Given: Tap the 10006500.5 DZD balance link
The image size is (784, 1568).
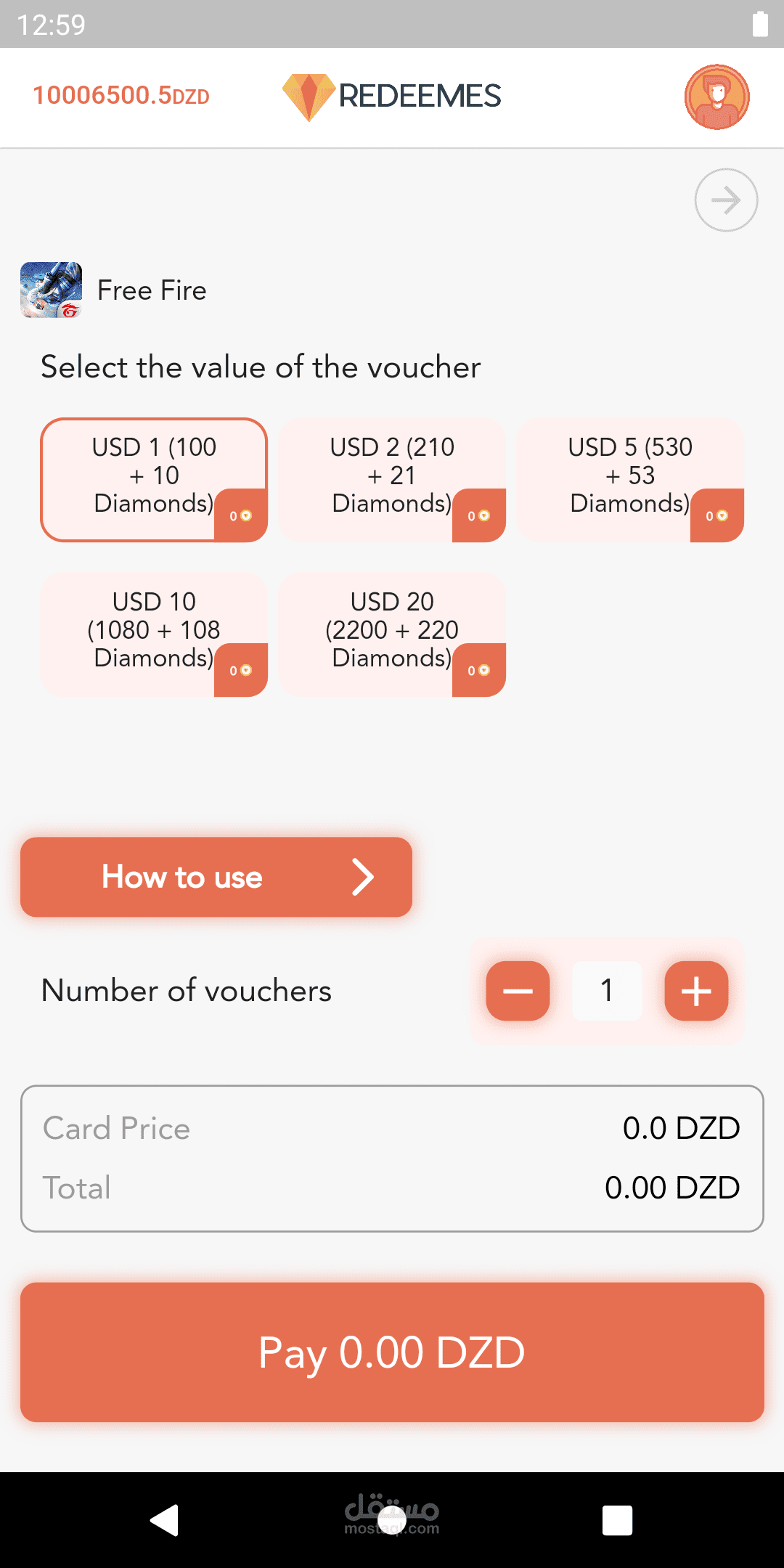Looking at the screenshot, I should tap(121, 95).
